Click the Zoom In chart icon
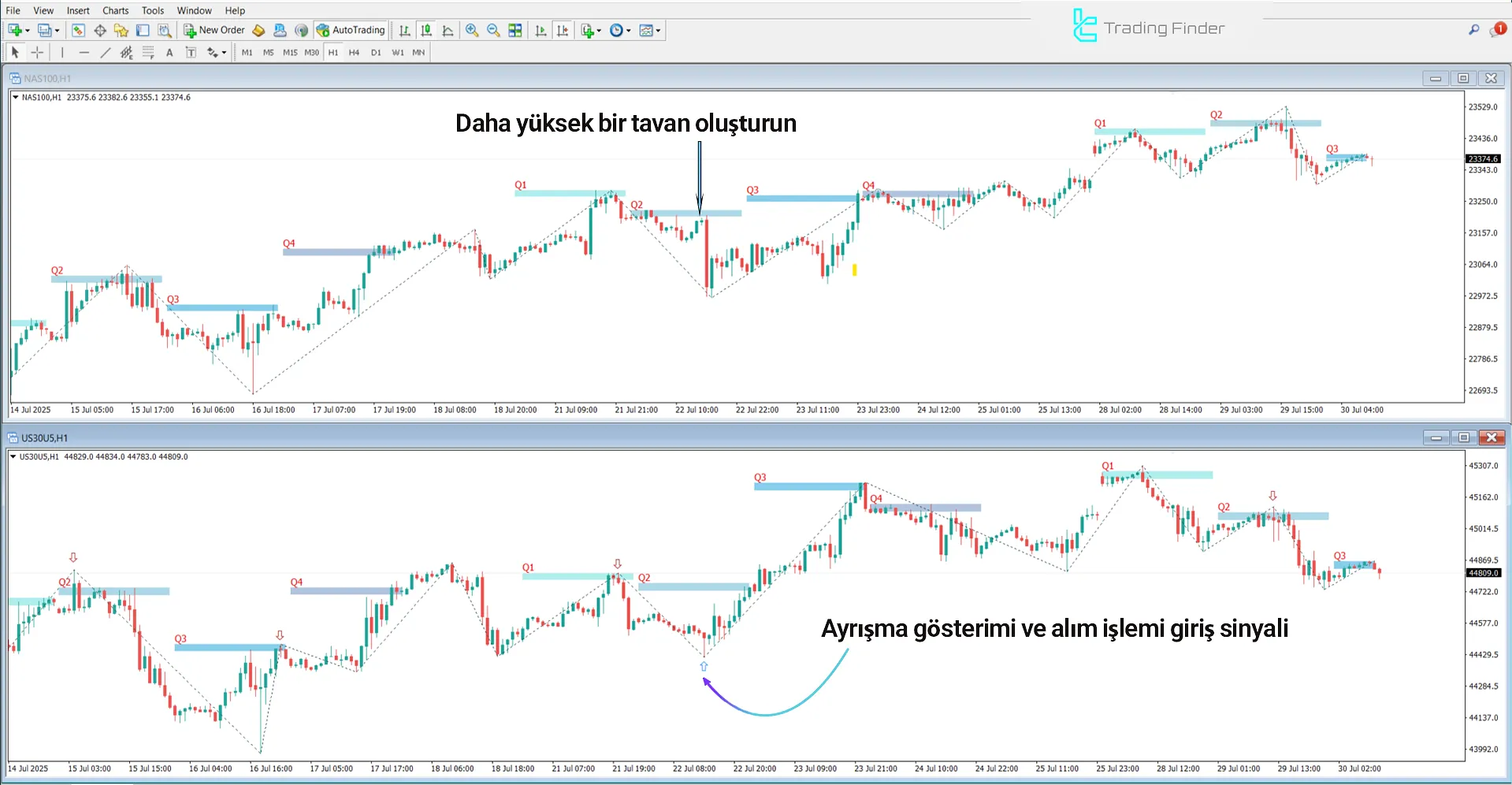The width and height of the screenshot is (1512, 785). [x=472, y=30]
